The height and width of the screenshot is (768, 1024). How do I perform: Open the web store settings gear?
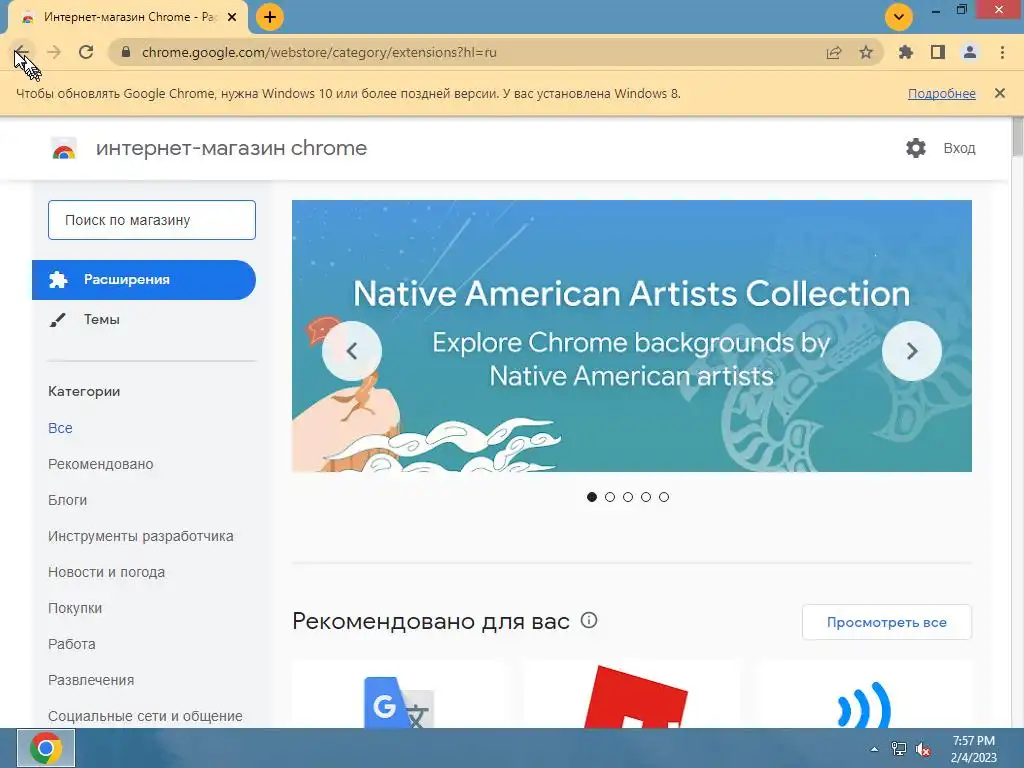(916, 148)
